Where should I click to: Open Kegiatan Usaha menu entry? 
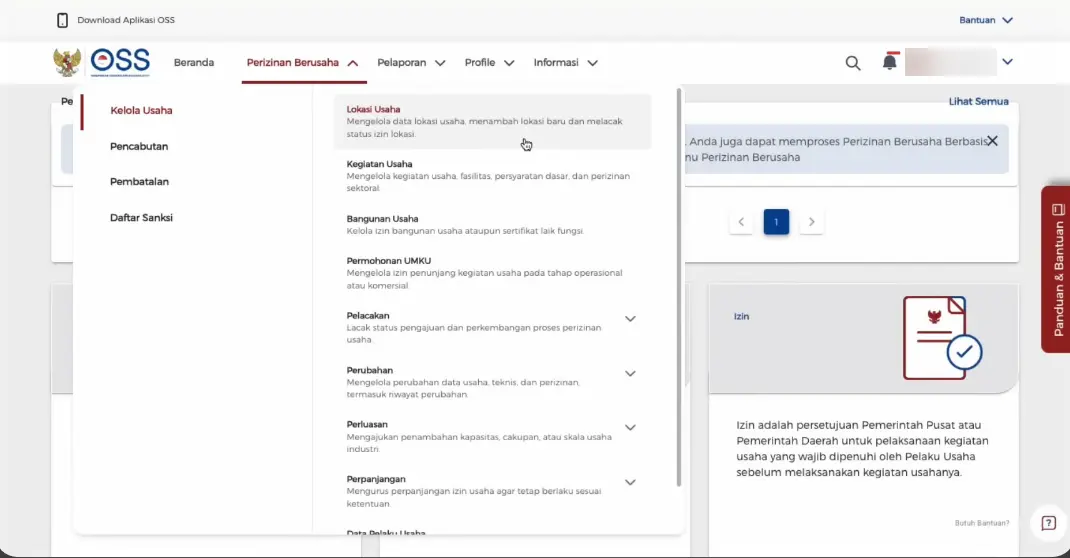(380, 164)
